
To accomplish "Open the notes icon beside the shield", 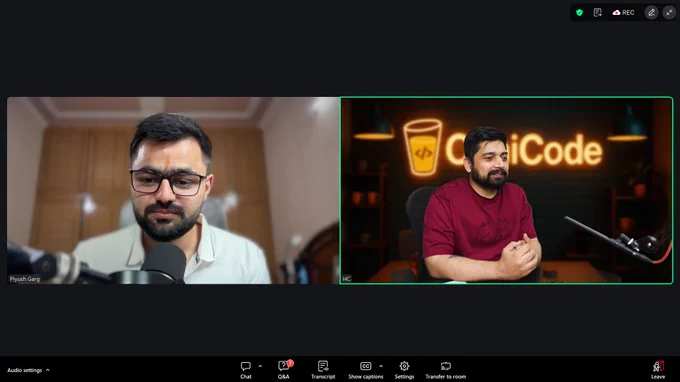I will pyautogui.click(x=598, y=13).
